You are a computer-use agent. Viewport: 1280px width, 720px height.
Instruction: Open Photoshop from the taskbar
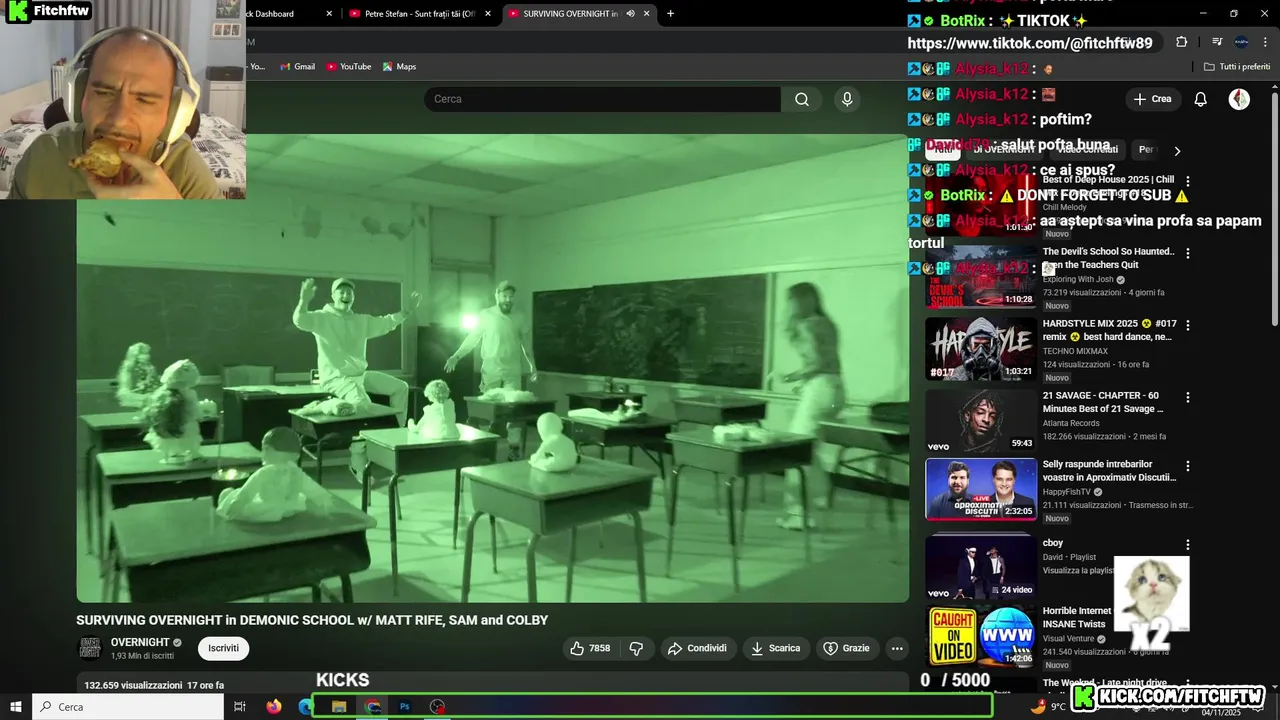pyautogui.click(x=405, y=707)
